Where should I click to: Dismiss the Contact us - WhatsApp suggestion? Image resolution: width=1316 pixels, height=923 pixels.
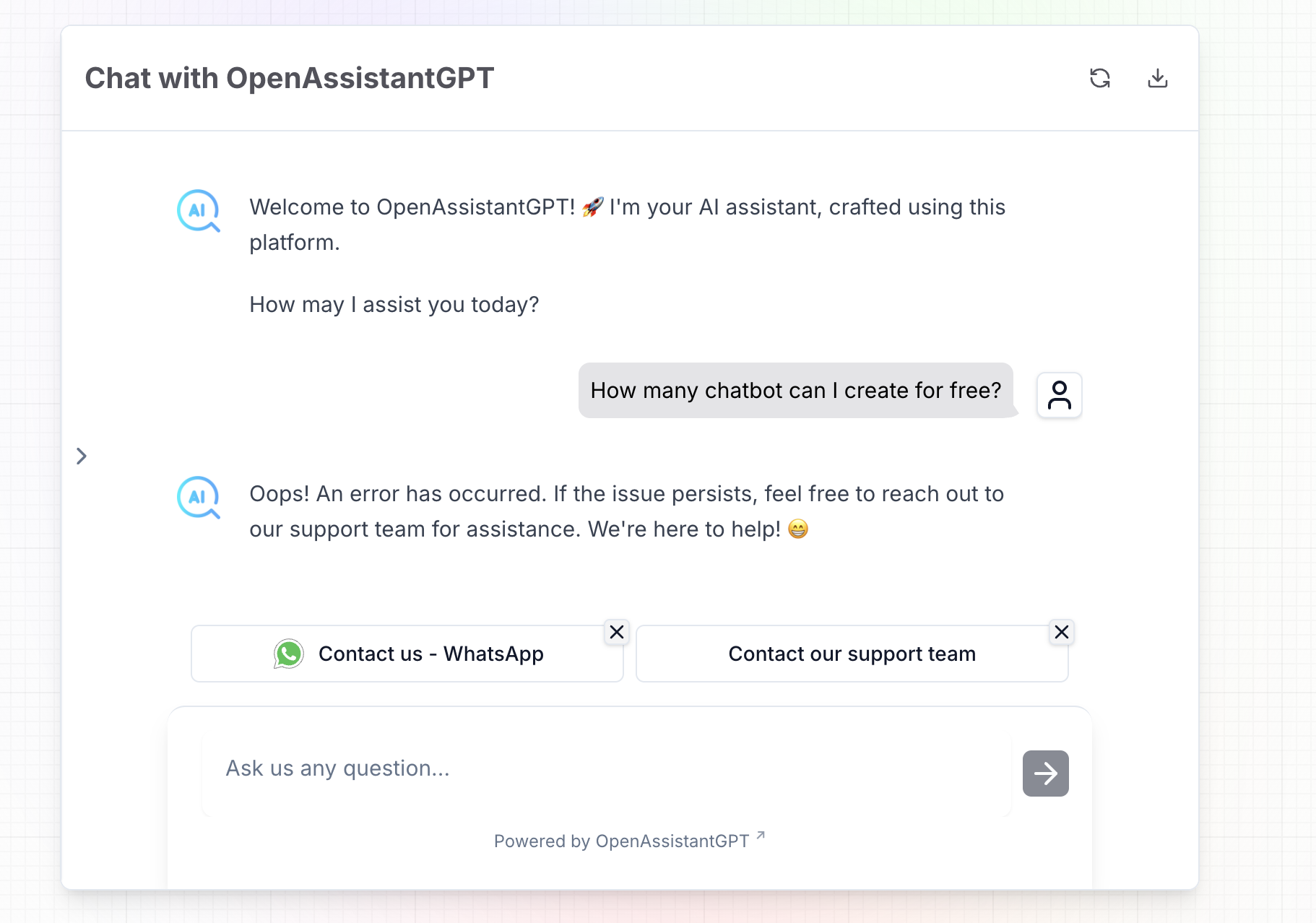point(616,632)
